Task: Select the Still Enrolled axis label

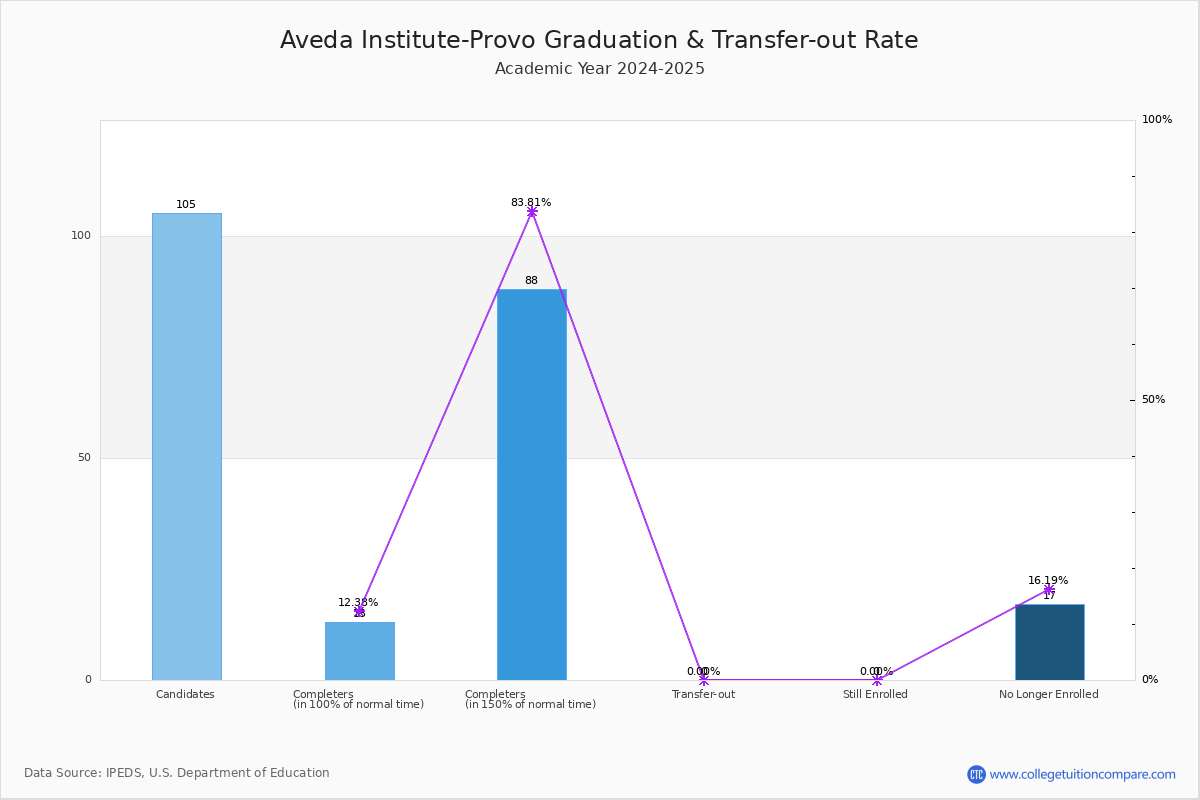Action: point(875,694)
